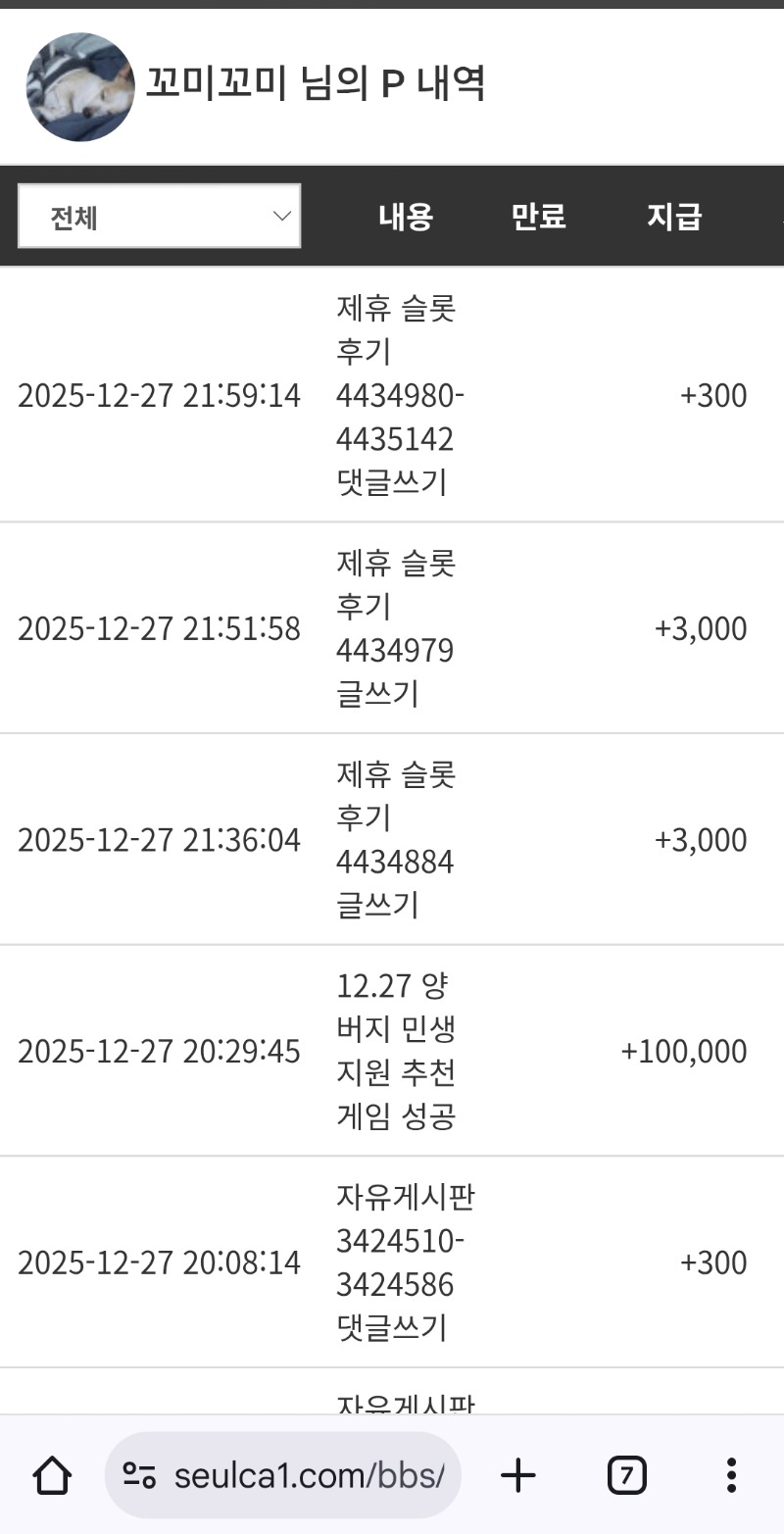Tap the 2025-12-27 20:29:45 timestamp
Screen dimensions: 784x1534
click(x=159, y=1052)
